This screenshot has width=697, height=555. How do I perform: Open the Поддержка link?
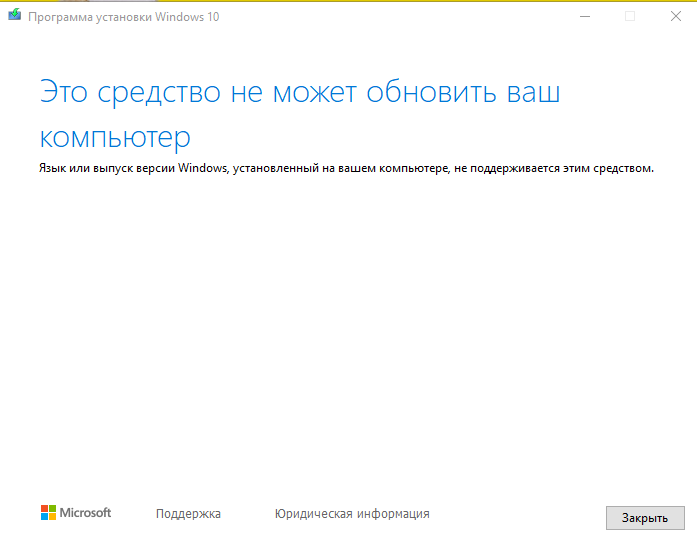[x=188, y=514]
